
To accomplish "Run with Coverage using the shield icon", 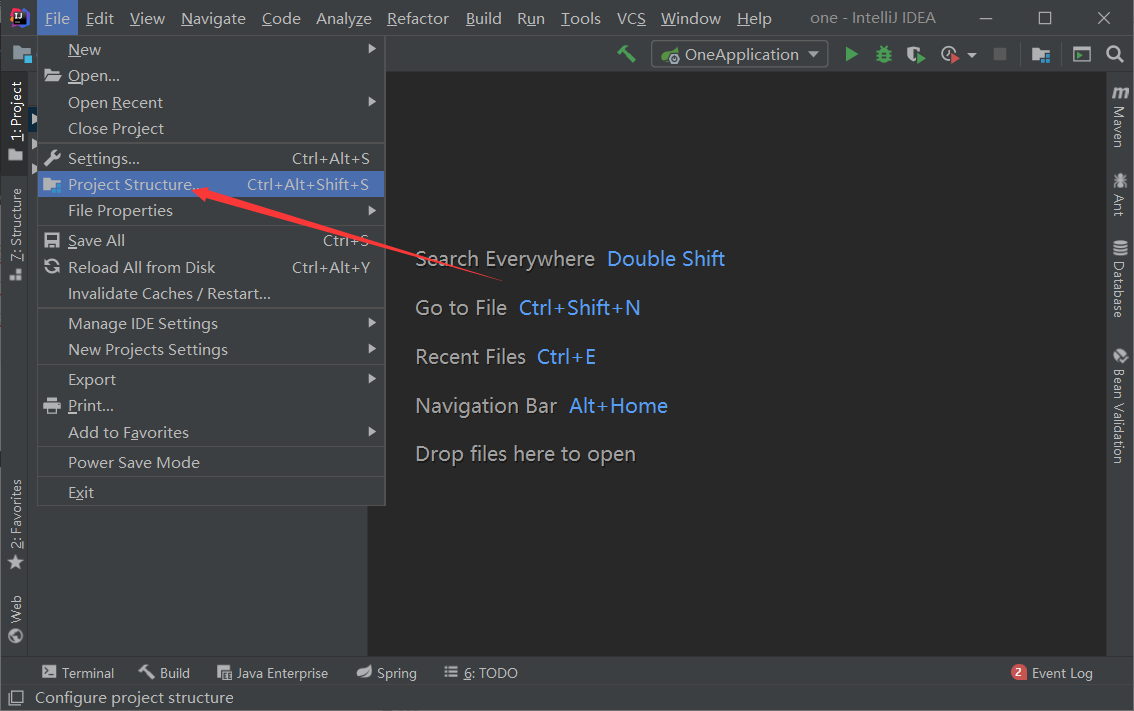I will click(x=916, y=54).
